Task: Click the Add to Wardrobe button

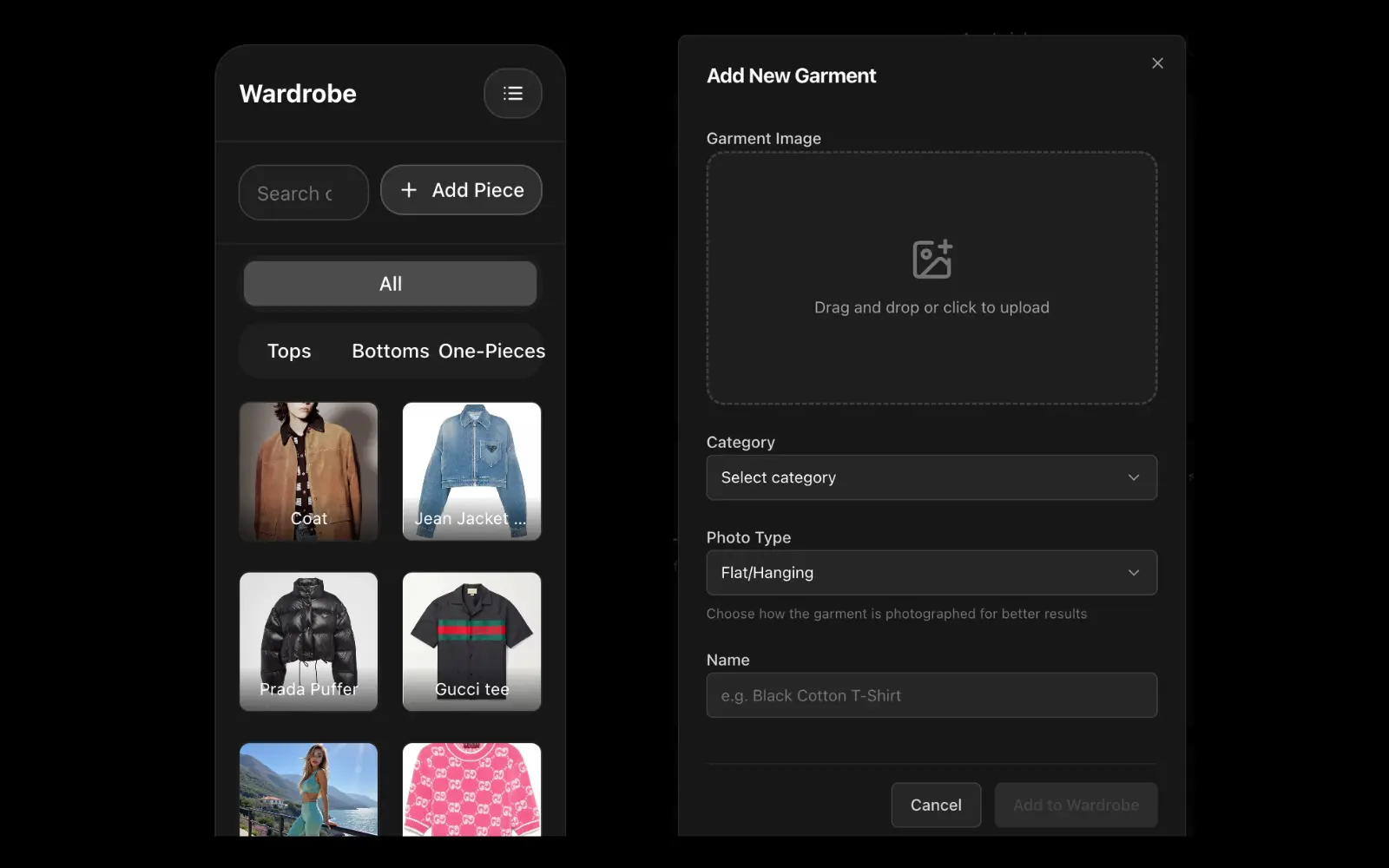Action: (1076, 805)
